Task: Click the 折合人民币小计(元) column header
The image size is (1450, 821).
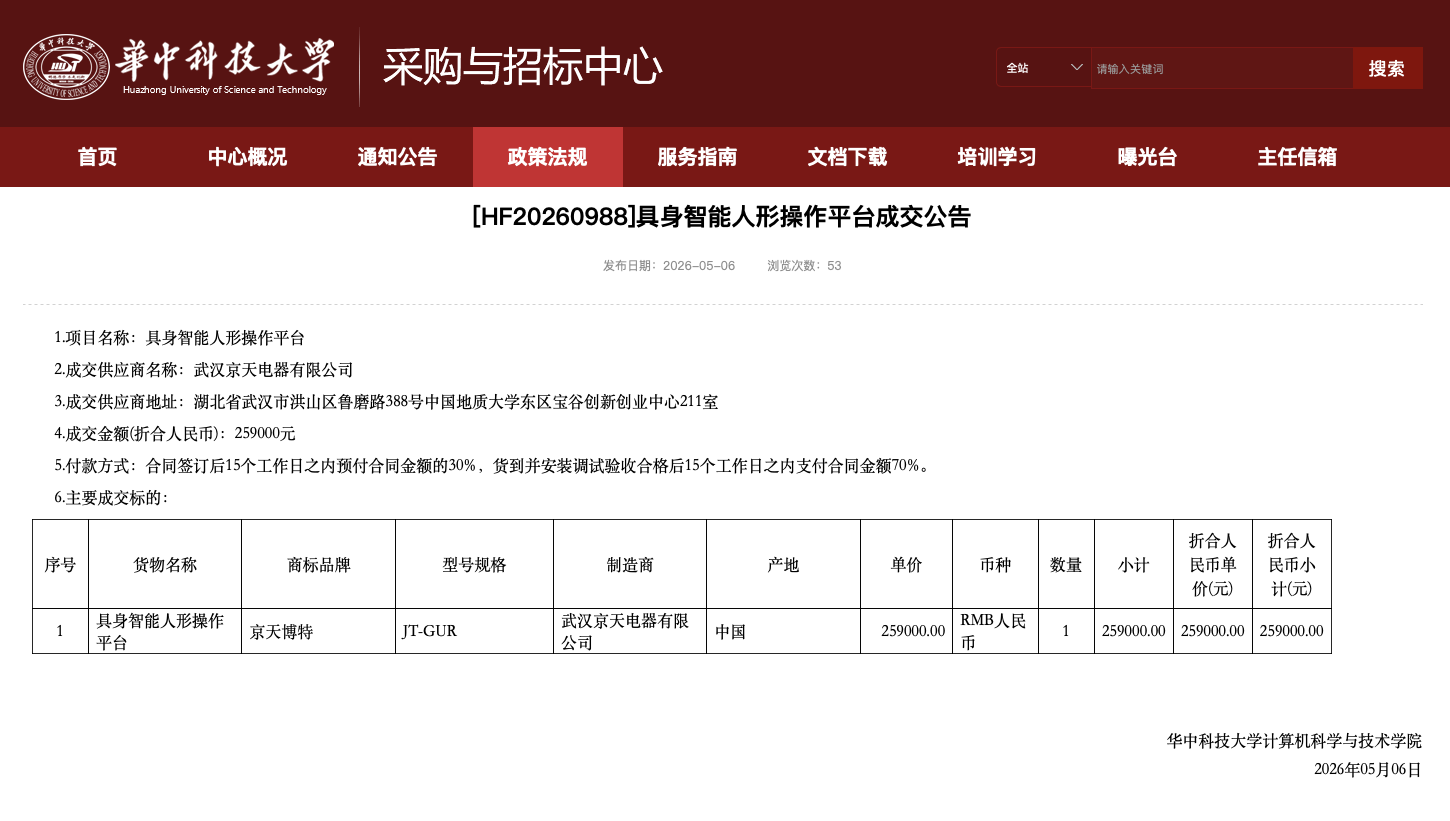Action: coord(1292,564)
